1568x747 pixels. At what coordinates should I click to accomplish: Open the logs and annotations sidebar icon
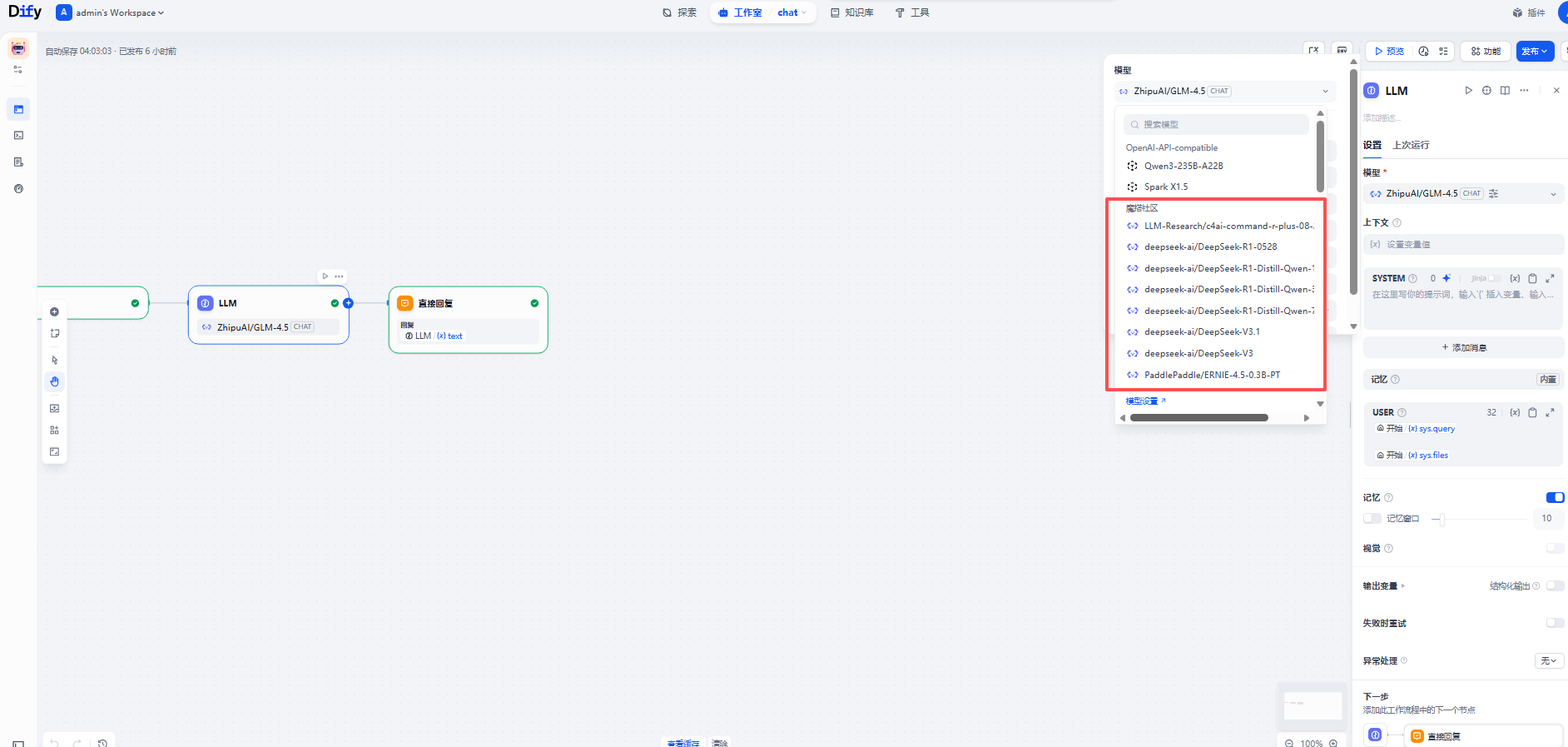click(x=18, y=162)
